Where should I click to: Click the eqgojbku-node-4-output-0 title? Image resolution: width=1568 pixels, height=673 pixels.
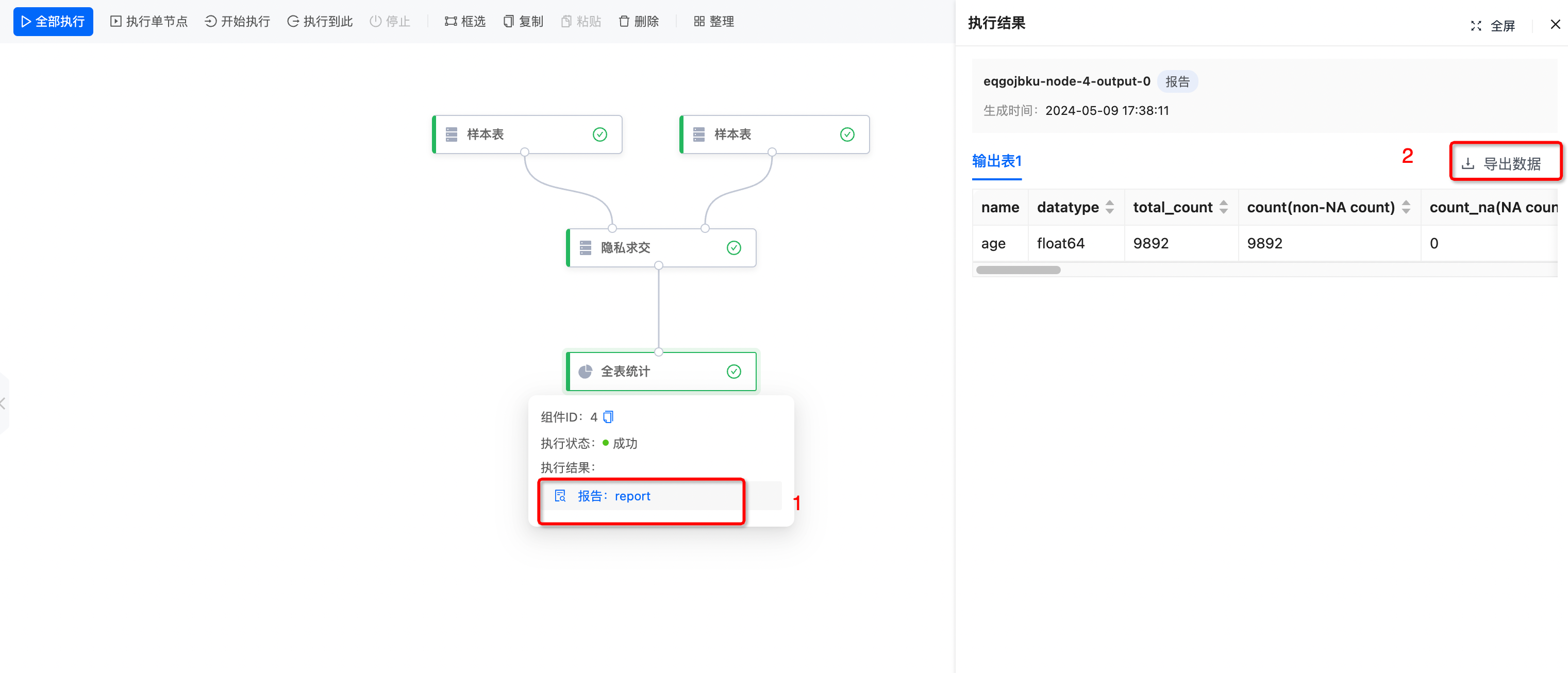tap(1066, 81)
